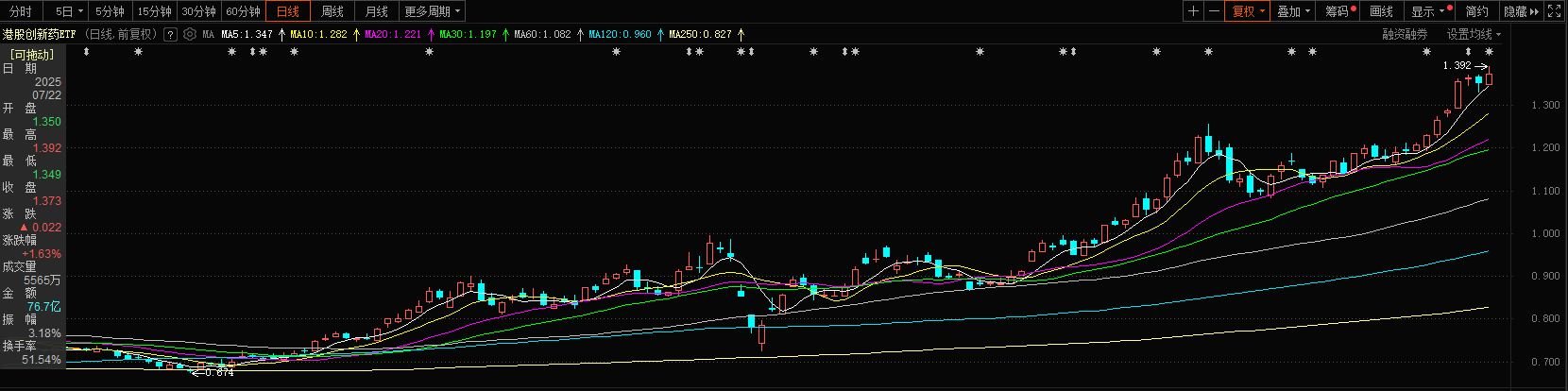Click the 开盘 1.350 opening price value
Image resolution: width=1568 pixels, height=391 pixels.
tap(47, 122)
